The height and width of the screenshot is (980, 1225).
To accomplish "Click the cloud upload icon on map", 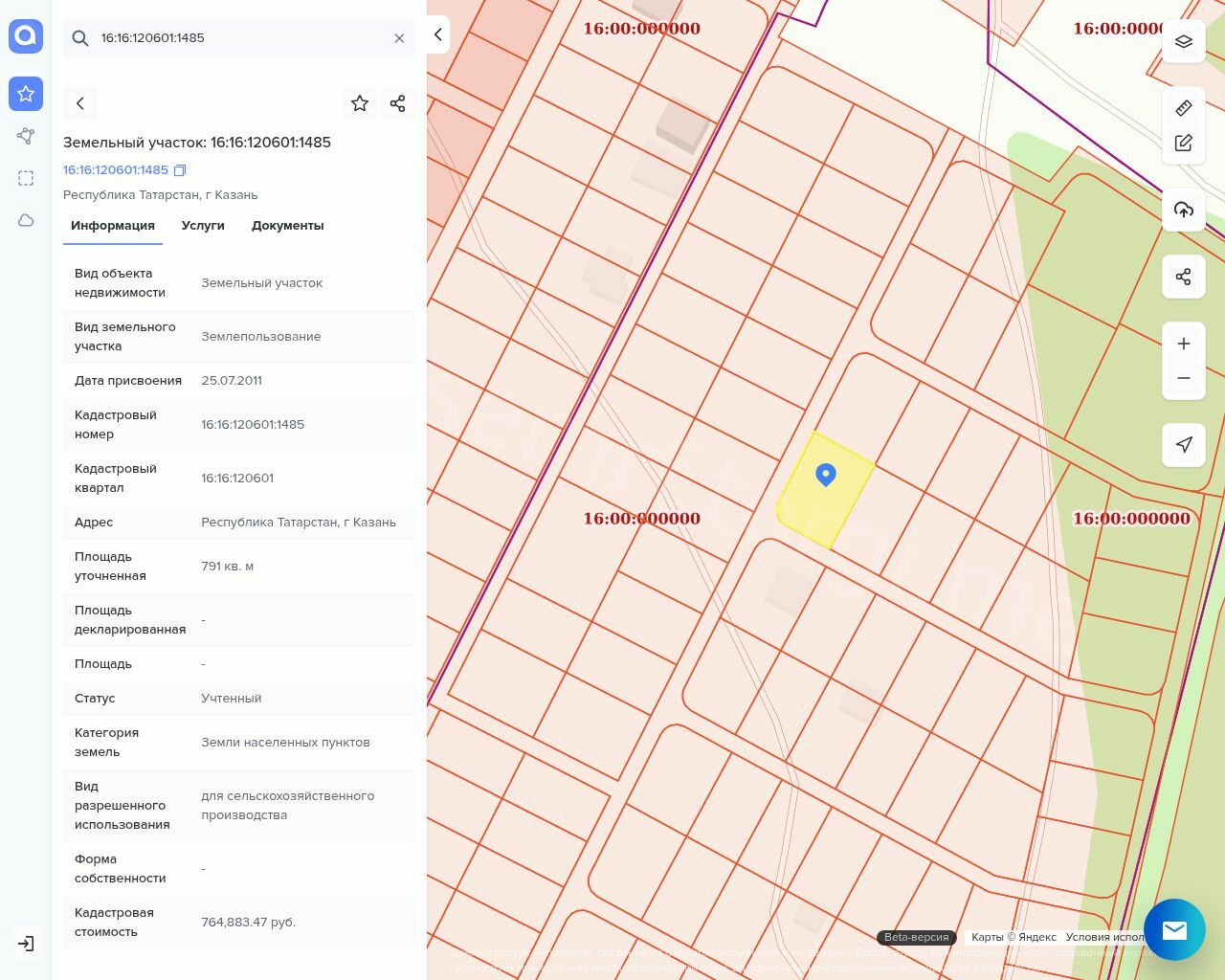I will click(x=1183, y=210).
